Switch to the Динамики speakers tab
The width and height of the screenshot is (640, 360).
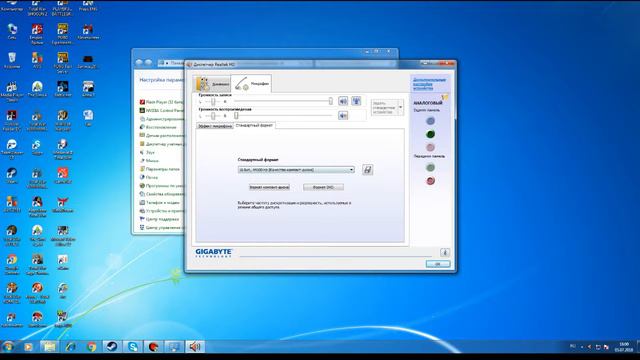coord(212,84)
